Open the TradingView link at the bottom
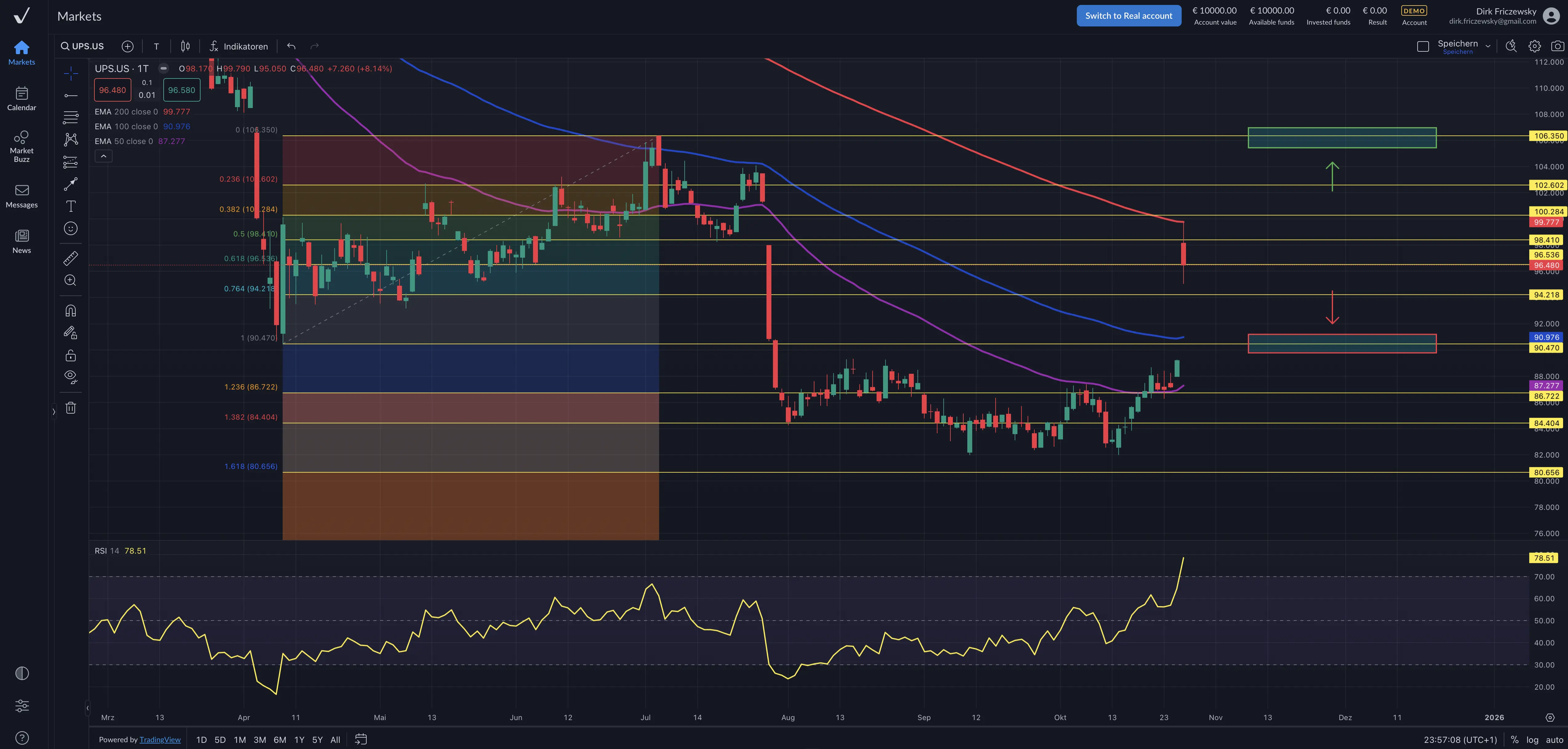This screenshot has height=749, width=1568. click(160, 739)
